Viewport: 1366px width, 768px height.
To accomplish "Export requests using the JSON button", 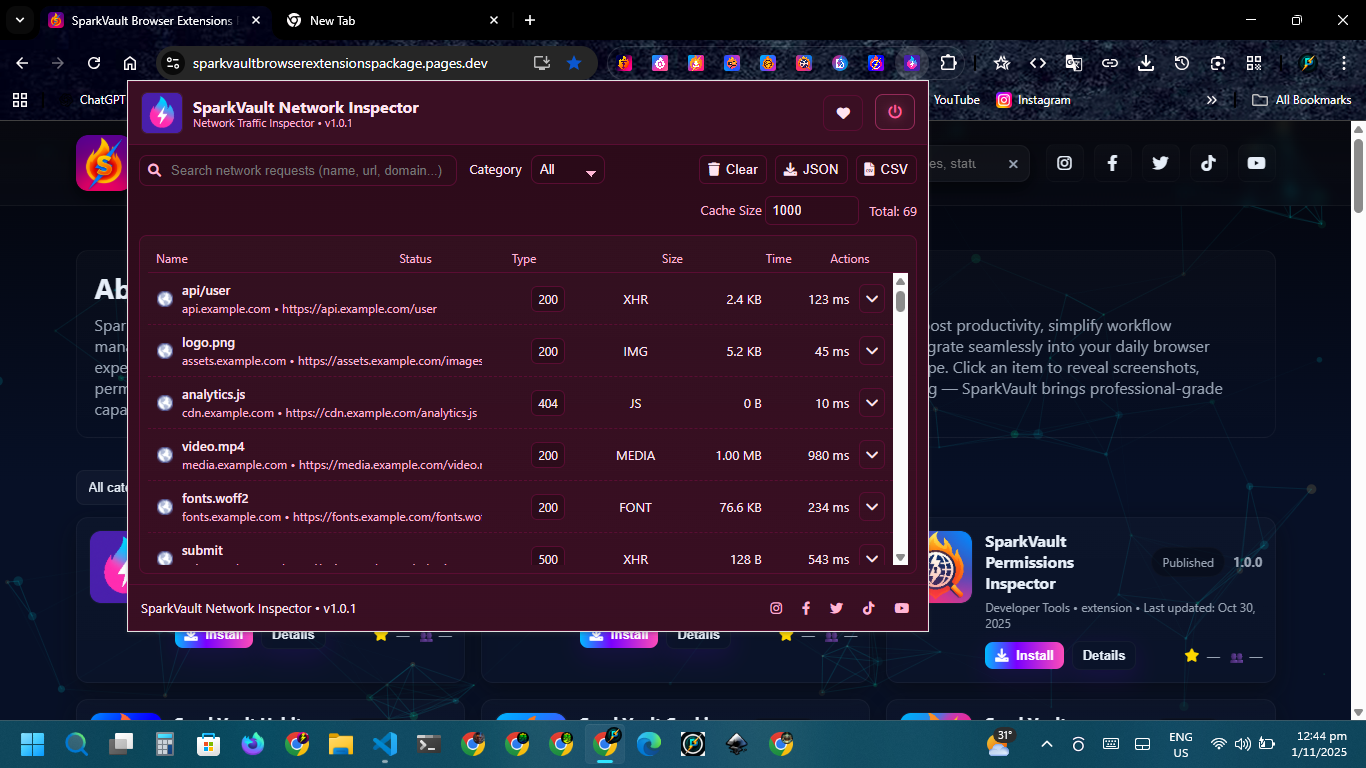I will (x=811, y=170).
